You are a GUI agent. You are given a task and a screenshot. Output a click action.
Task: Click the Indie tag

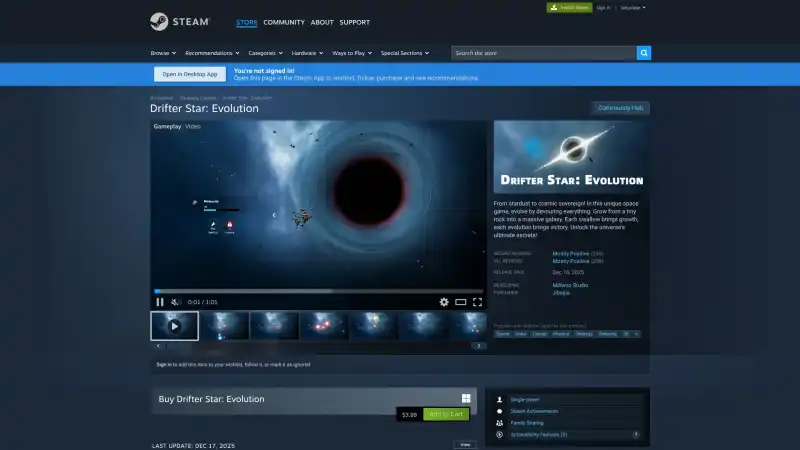520,334
